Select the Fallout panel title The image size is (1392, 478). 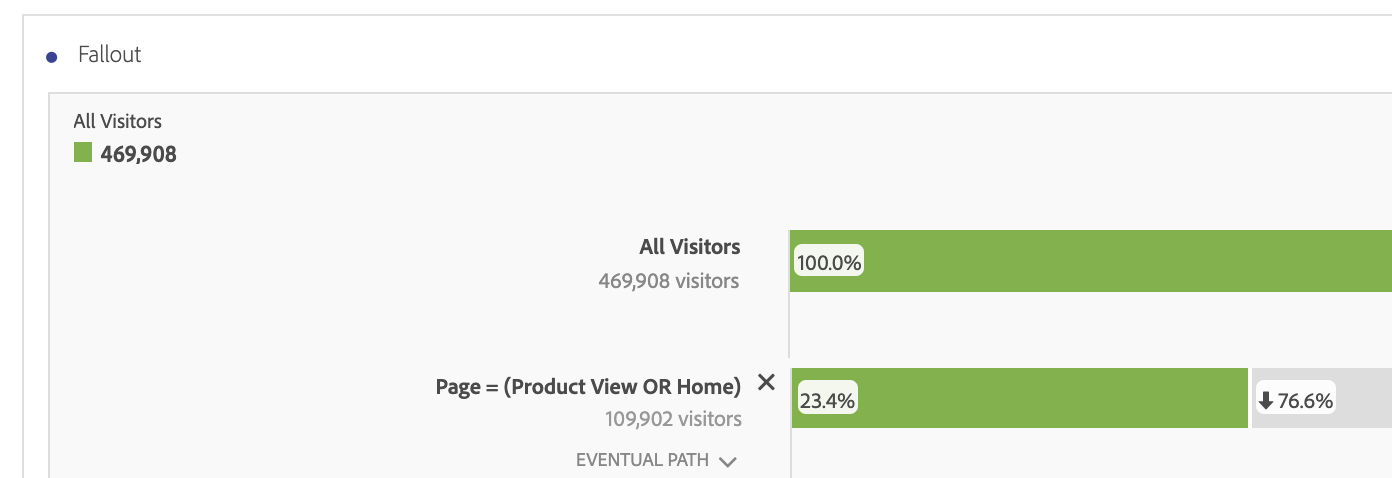point(110,55)
